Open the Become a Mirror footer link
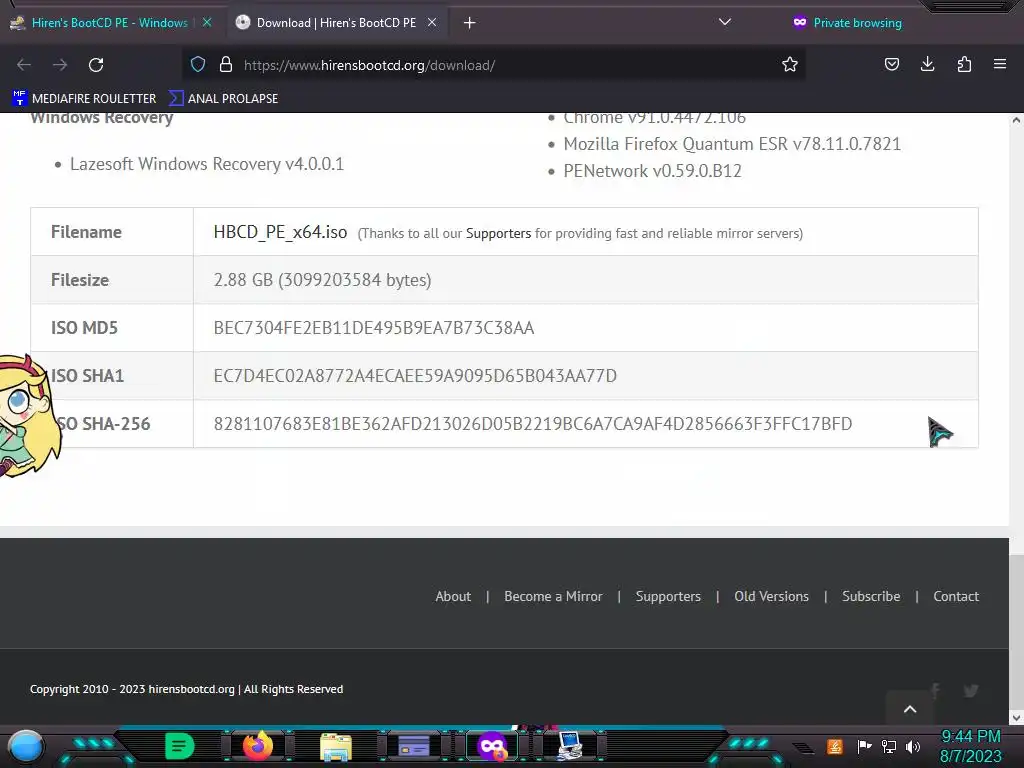The width and height of the screenshot is (1024, 768). (x=553, y=596)
